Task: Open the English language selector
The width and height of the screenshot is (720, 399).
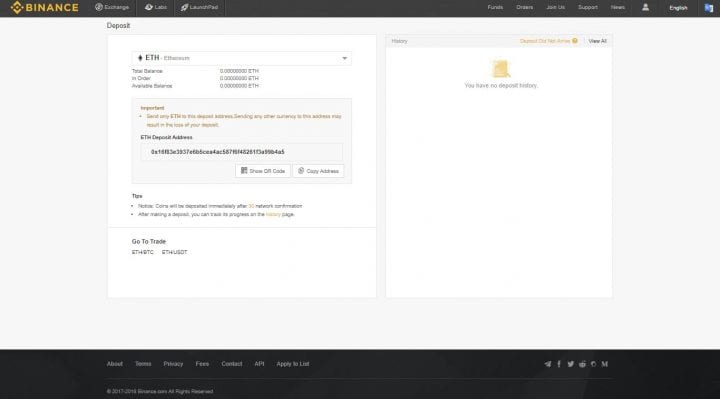Action: (678, 8)
